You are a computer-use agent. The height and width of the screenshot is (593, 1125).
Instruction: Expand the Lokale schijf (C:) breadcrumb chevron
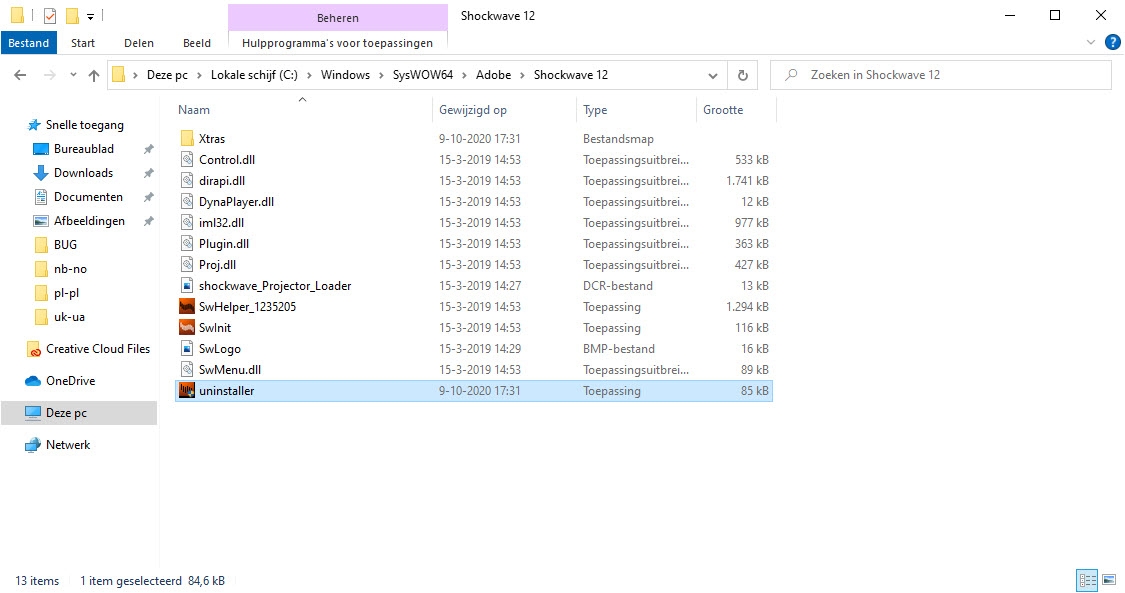309,75
